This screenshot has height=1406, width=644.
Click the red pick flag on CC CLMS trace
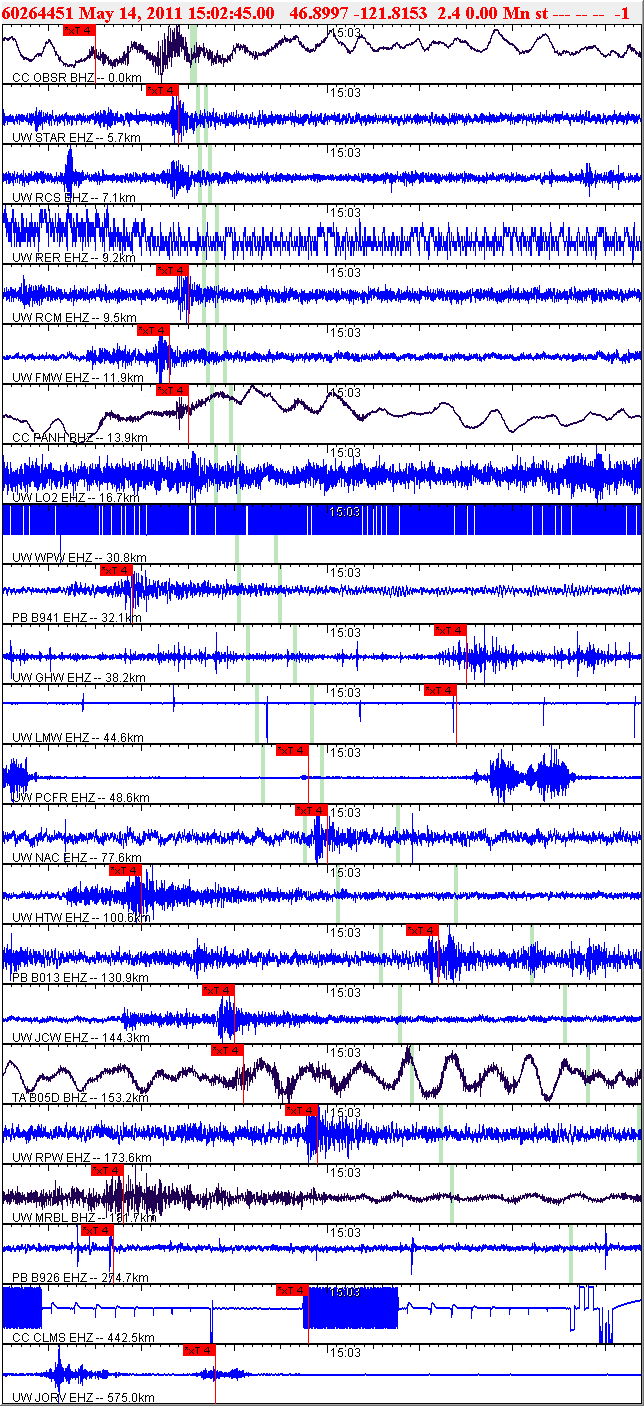[291, 1290]
